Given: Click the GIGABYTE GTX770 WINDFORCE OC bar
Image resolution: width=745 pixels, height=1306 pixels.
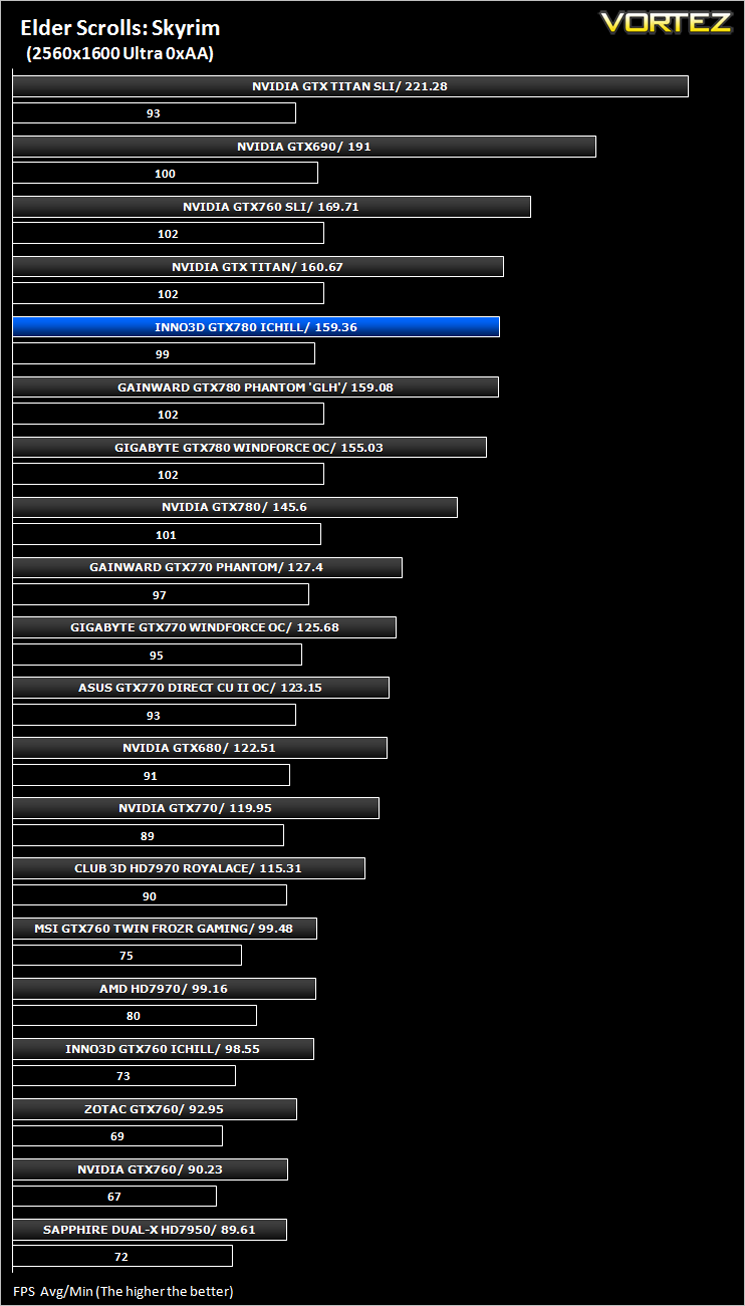Looking at the screenshot, I should pos(204,627).
